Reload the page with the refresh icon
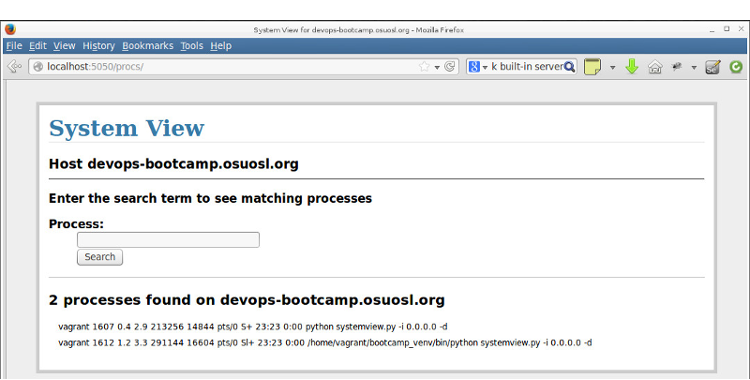The height and width of the screenshot is (380, 750). 450,67
